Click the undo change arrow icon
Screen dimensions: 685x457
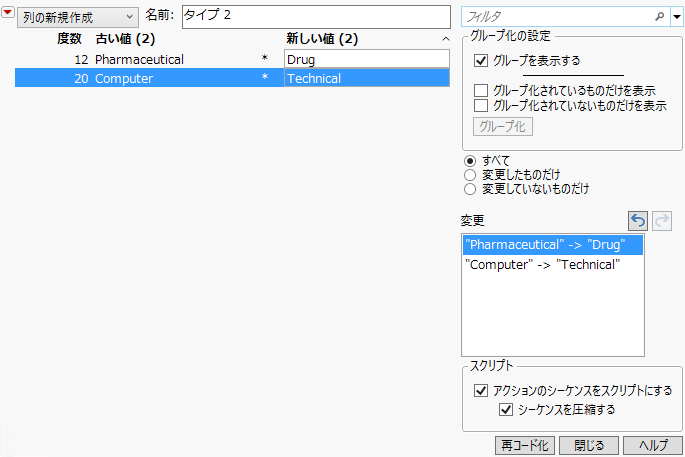tap(637, 220)
